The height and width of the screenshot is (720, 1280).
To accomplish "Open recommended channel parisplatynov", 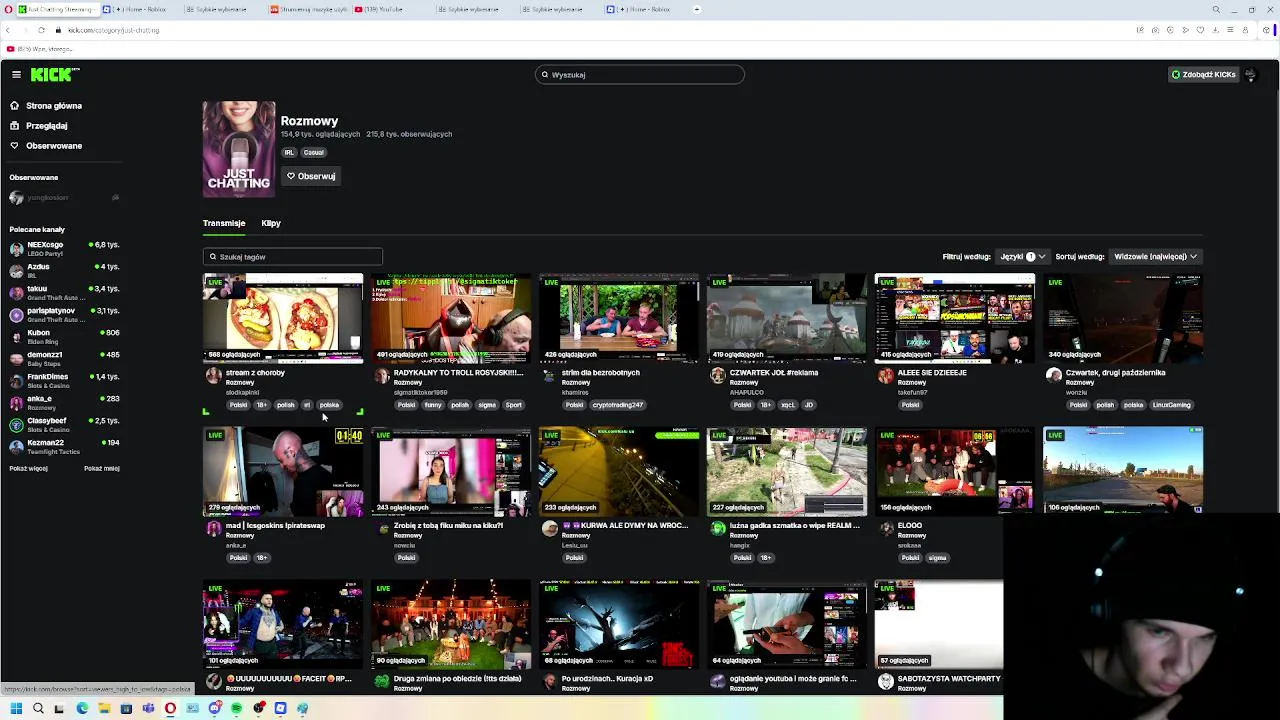I will pos(64,313).
